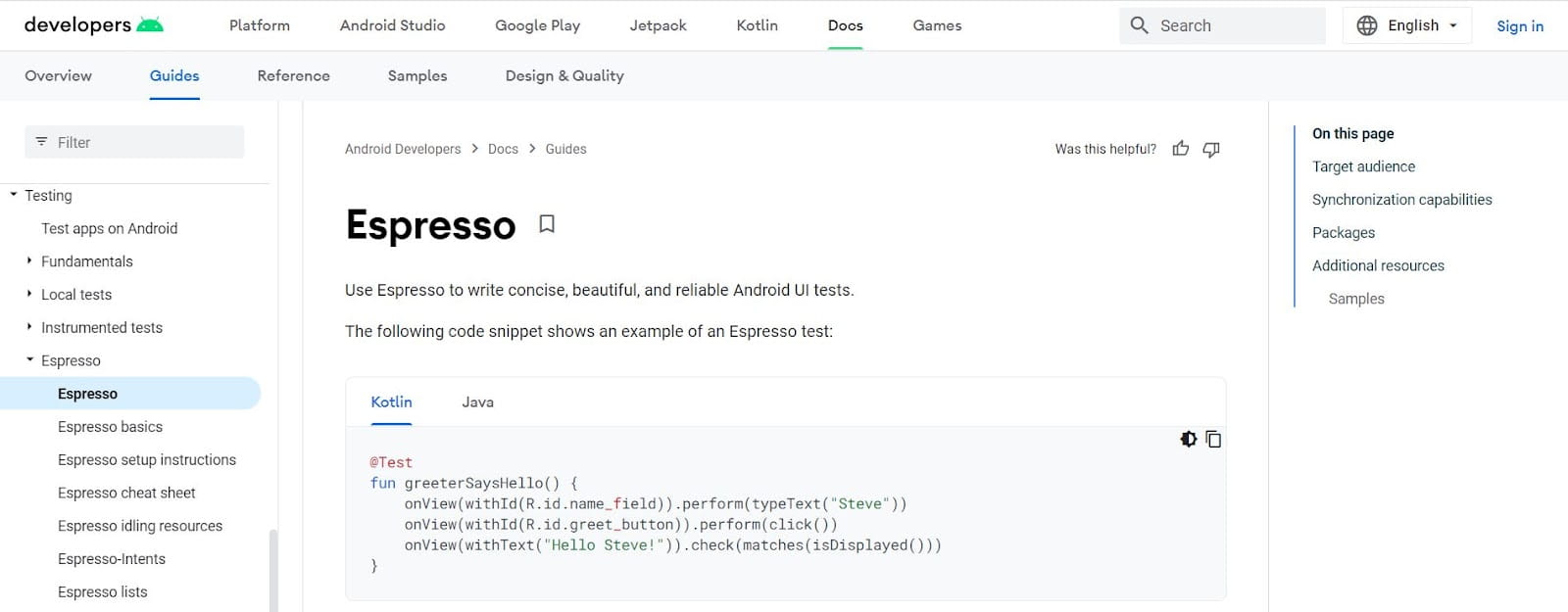Copy the code snippet
Screen dimensions: 1568x612
tap(1213, 439)
